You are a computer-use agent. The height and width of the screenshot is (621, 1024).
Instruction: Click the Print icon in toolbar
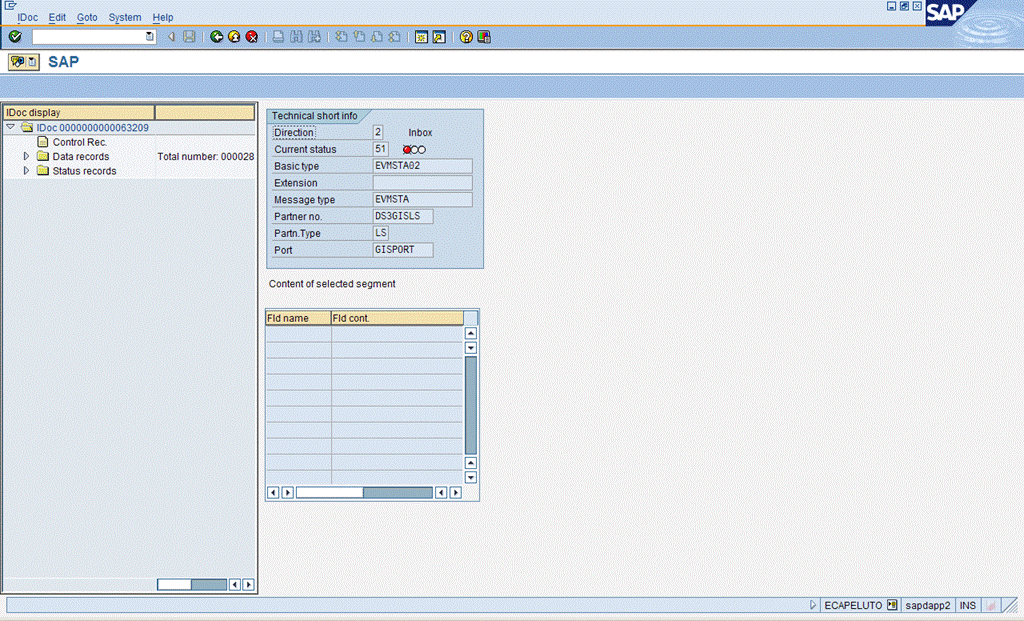tap(278, 37)
